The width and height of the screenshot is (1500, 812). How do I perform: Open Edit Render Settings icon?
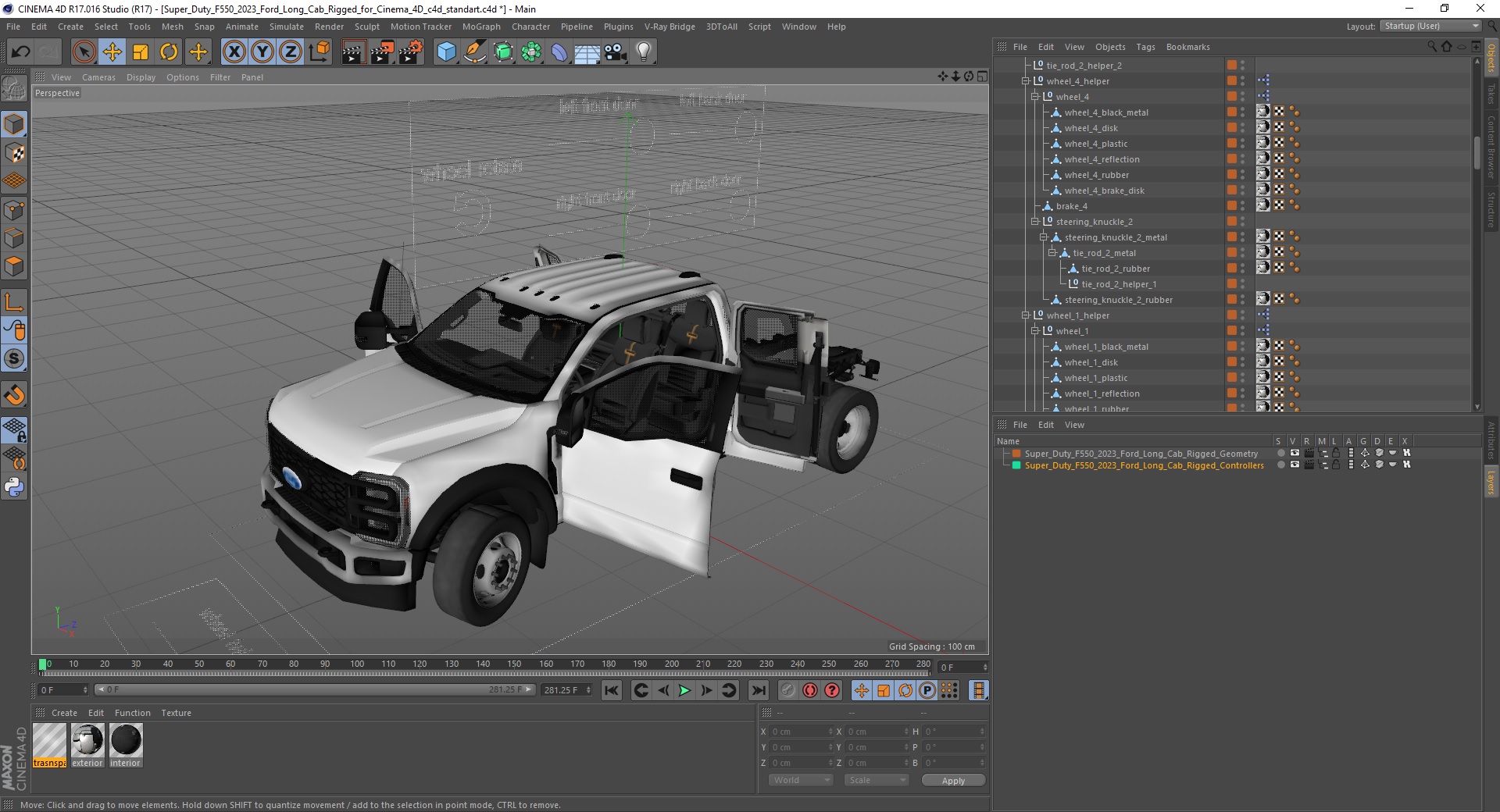[411, 52]
